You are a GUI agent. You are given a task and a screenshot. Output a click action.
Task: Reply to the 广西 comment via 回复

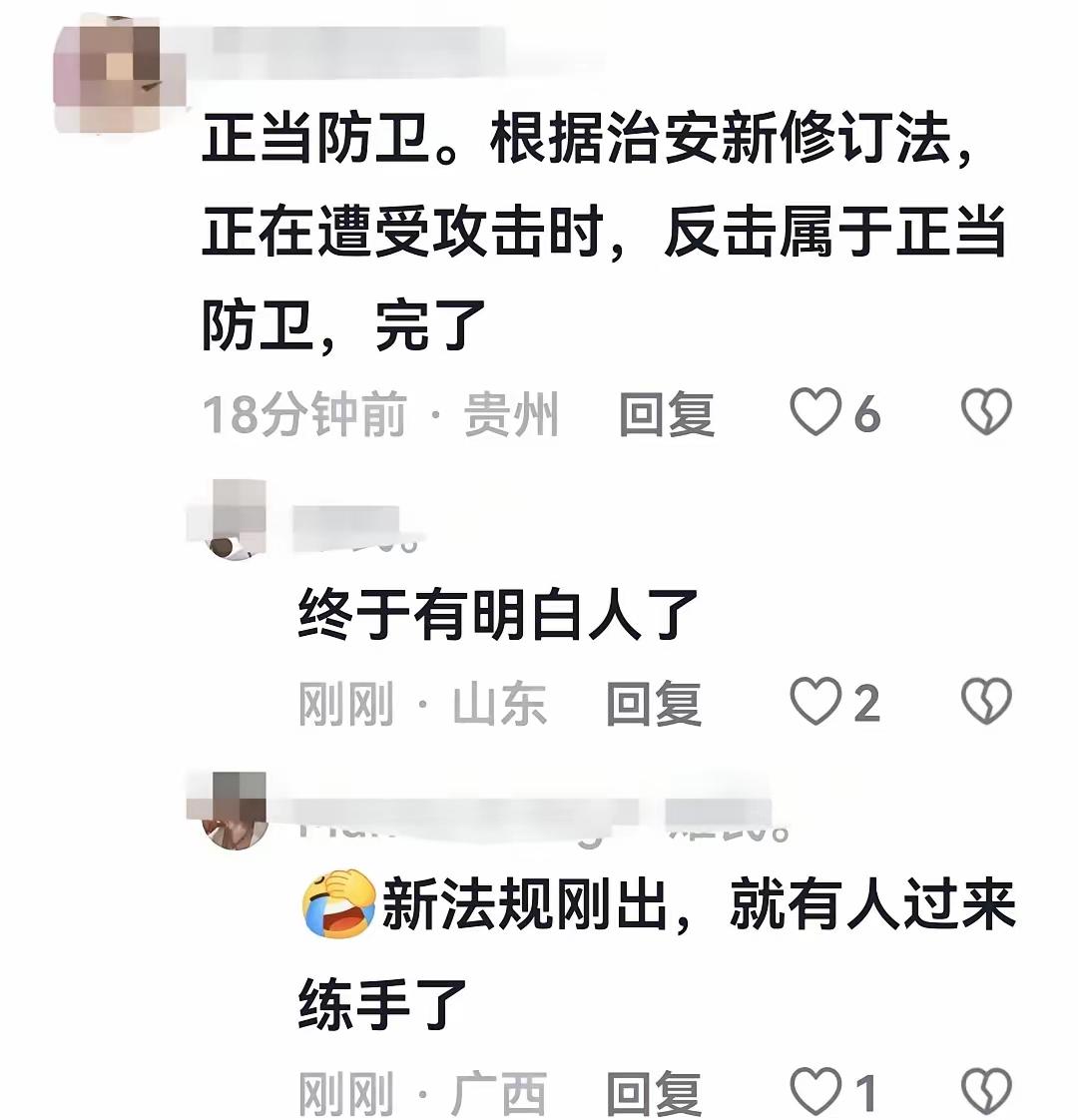pos(654,1094)
